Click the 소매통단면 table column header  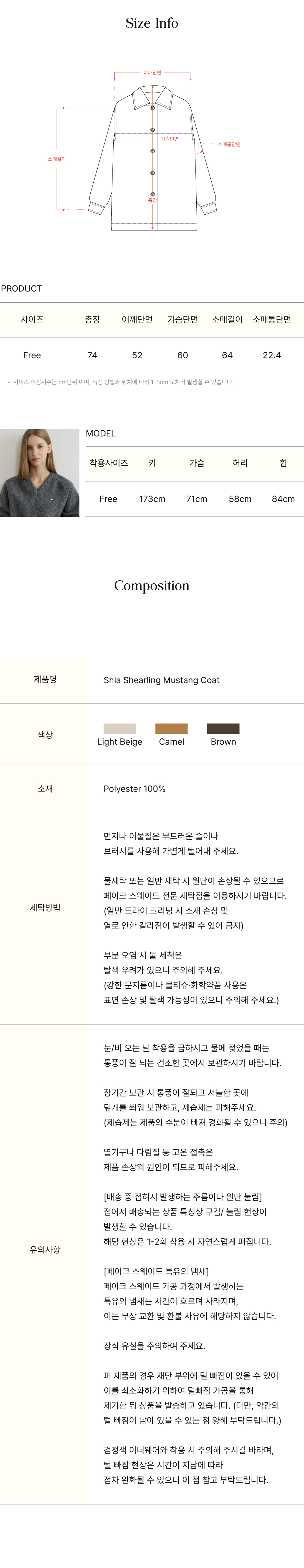[x=272, y=319]
